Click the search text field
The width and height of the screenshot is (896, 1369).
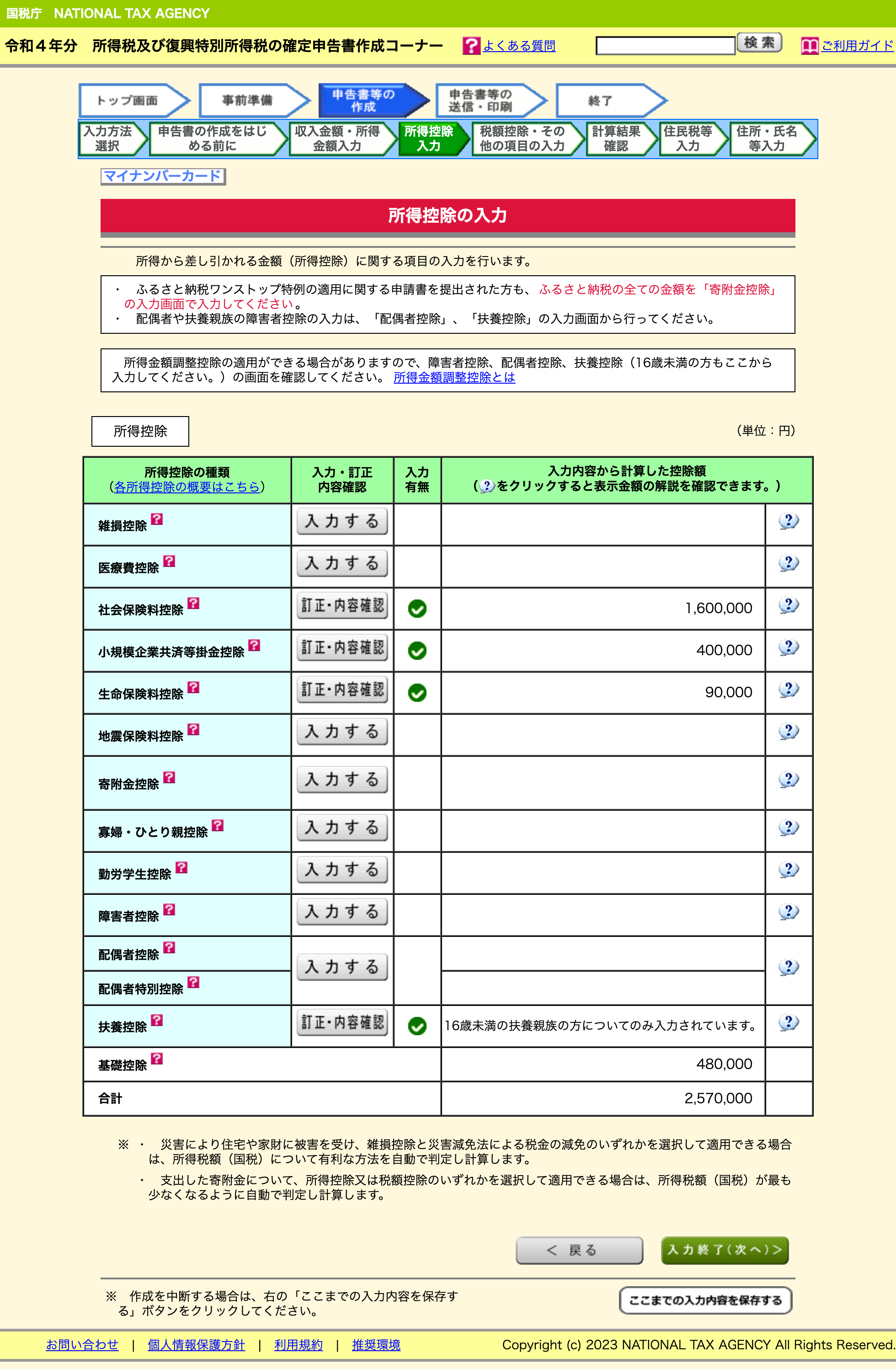(666, 45)
